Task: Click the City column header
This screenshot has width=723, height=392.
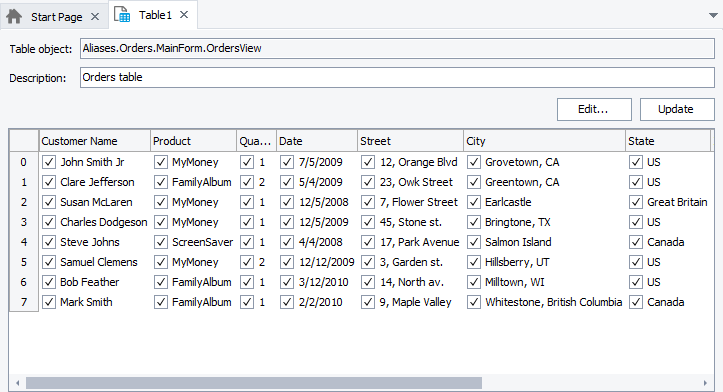Action: point(545,141)
